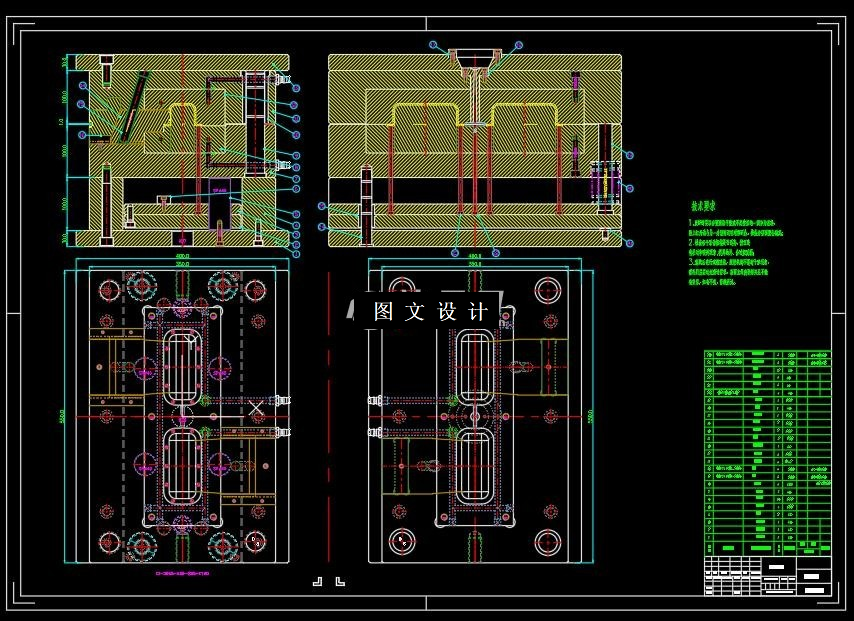Select the sprue bushing atop the right section view

[474, 61]
